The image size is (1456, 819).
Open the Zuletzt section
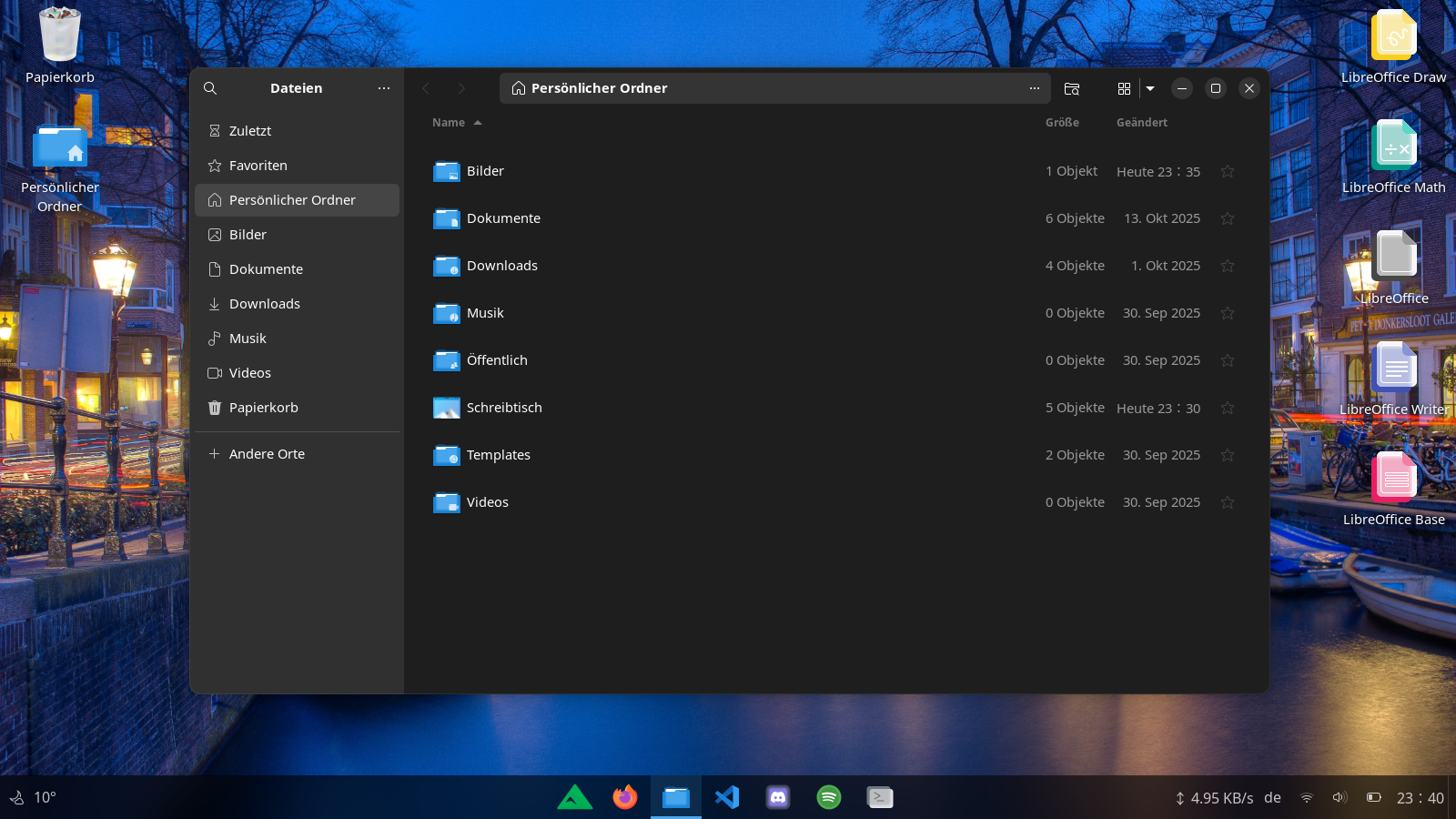250,130
